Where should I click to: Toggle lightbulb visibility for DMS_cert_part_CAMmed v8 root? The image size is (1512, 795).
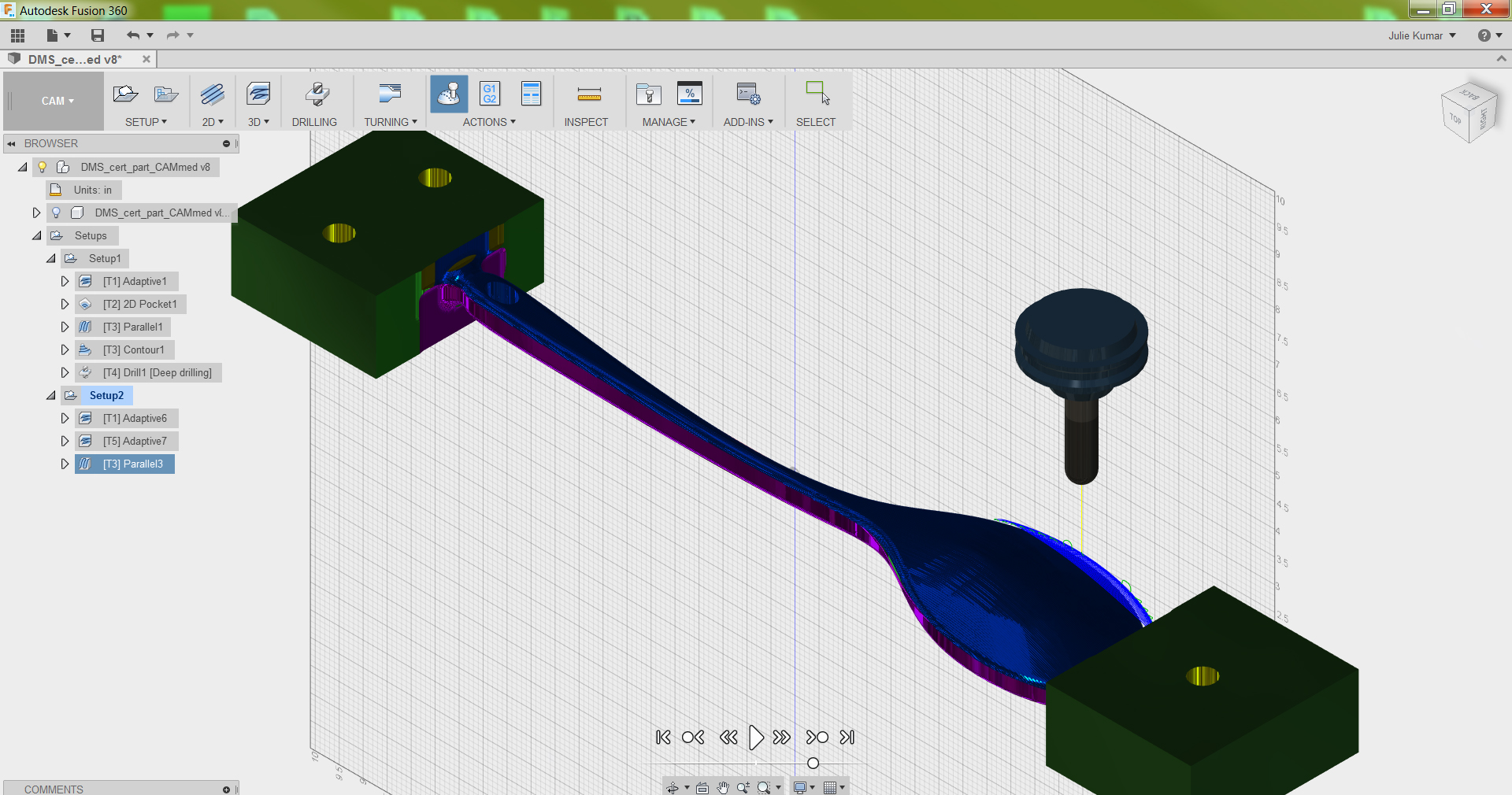[x=43, y=167]
